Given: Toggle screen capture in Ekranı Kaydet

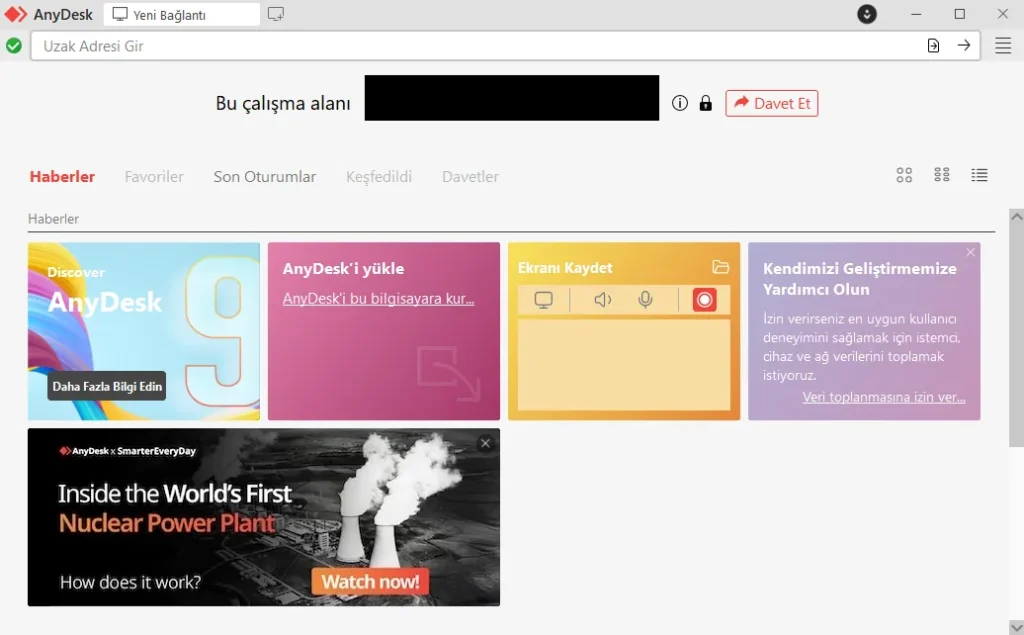Looking at the screenshot, I should coord(544,300).
